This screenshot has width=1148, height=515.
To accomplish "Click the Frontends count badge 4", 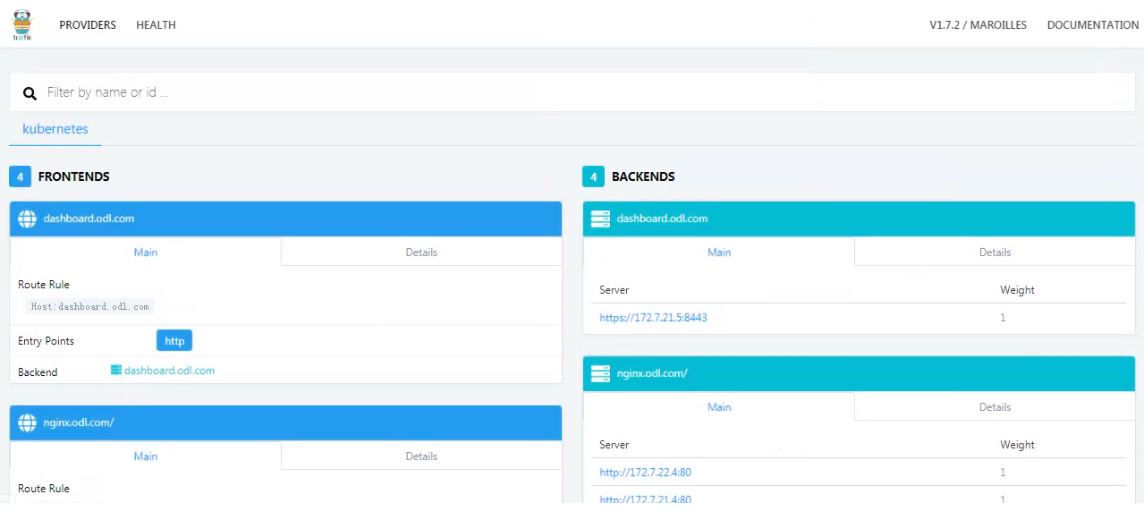I will click(20, 177).
